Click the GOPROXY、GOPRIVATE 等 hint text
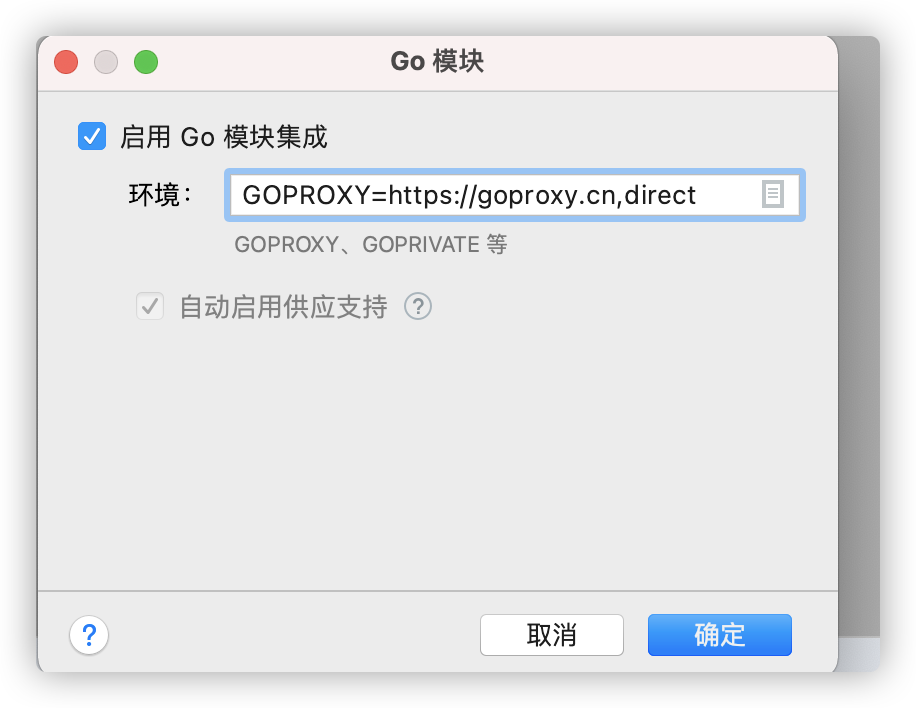This screenshot has width=916, height=708. [x=371, y=244]
